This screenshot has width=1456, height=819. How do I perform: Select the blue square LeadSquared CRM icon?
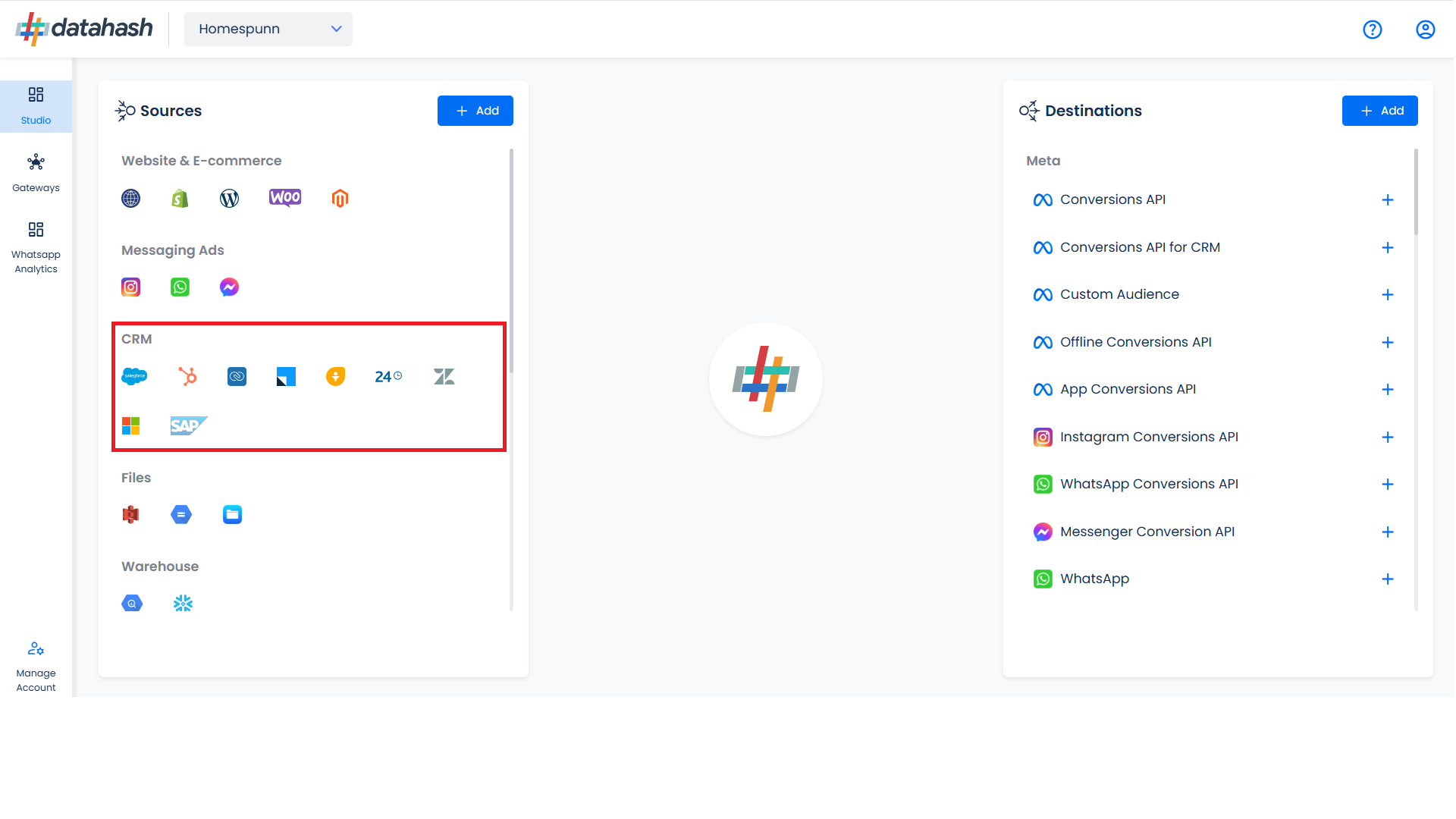[286, 377]
